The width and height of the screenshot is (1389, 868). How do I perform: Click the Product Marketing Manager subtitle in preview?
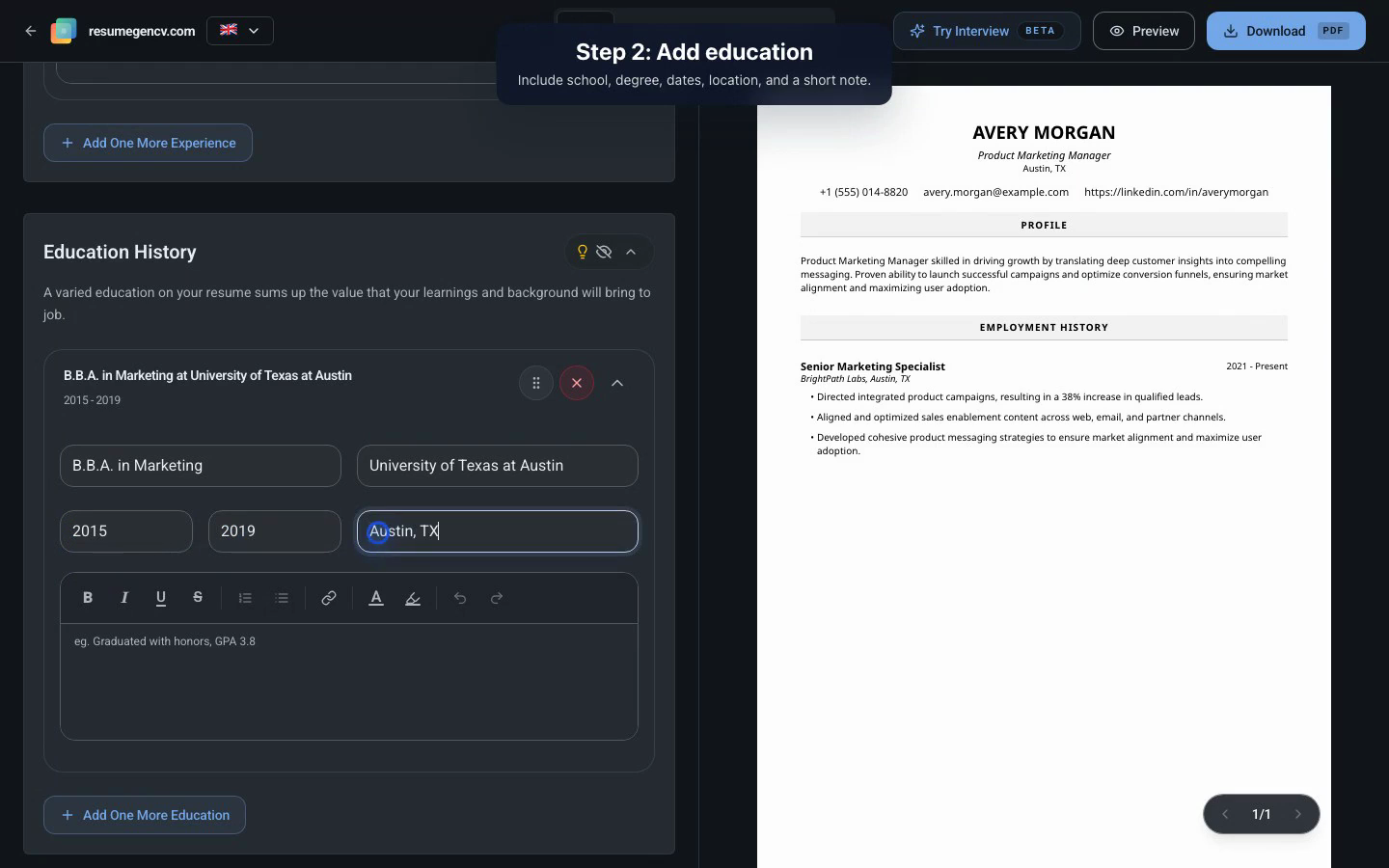(x=1044, y=155)
